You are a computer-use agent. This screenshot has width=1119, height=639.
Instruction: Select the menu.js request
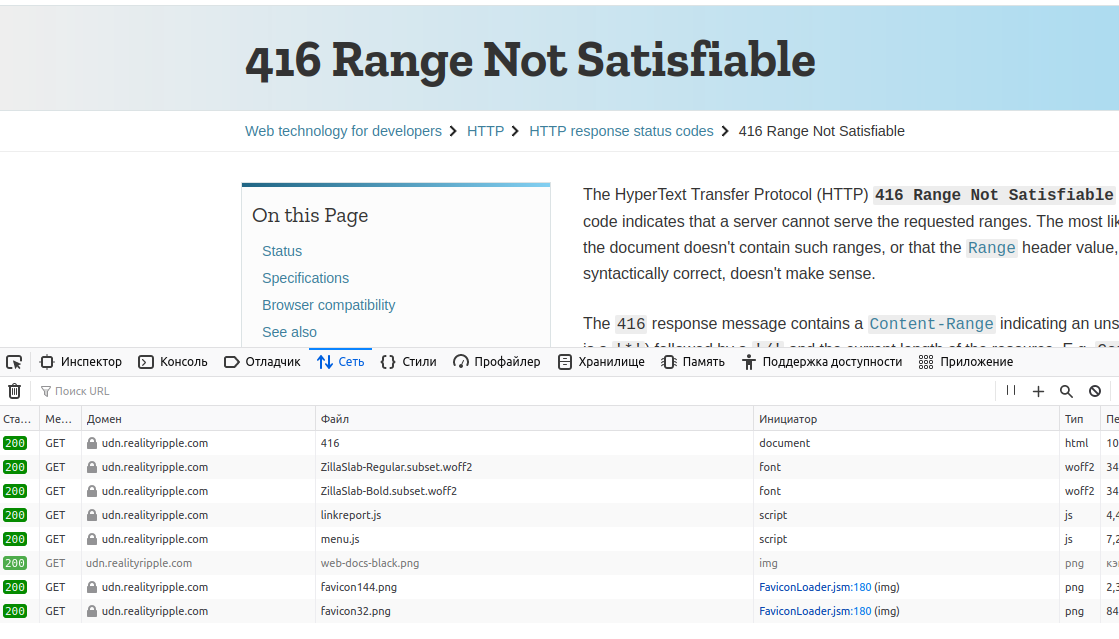pyautogui.click(x=560, y=539)
